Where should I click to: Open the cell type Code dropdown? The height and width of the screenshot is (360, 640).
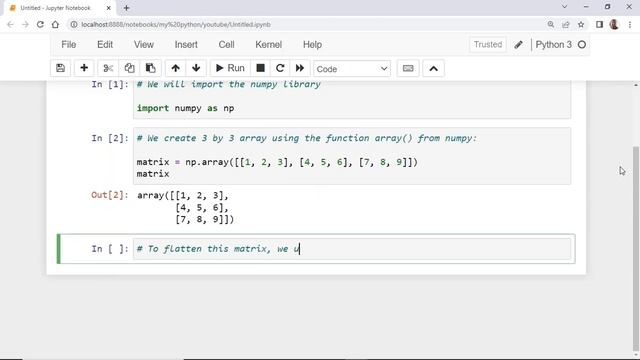pos(351,69)
